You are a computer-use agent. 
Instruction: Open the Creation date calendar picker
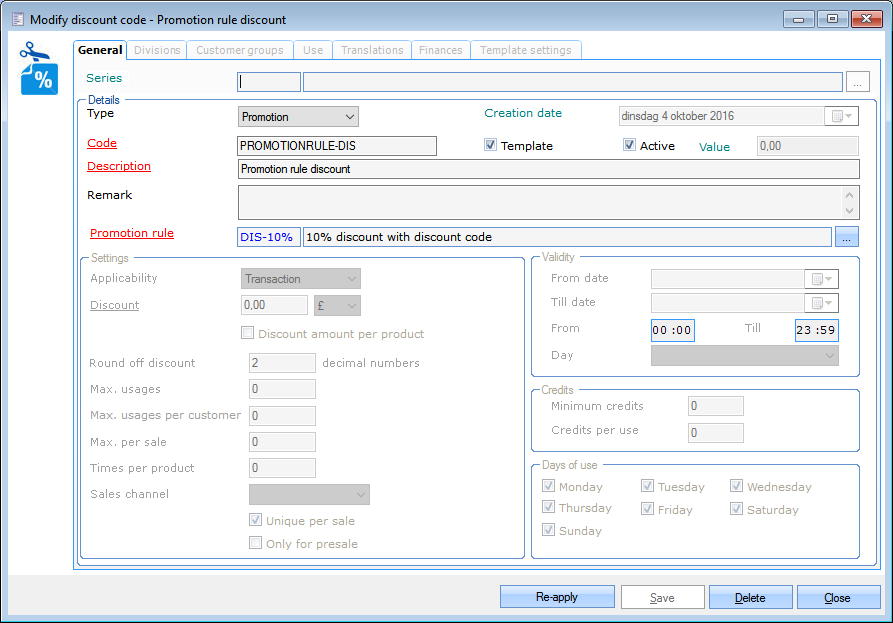pyautogui.click(x=840, y=116)
